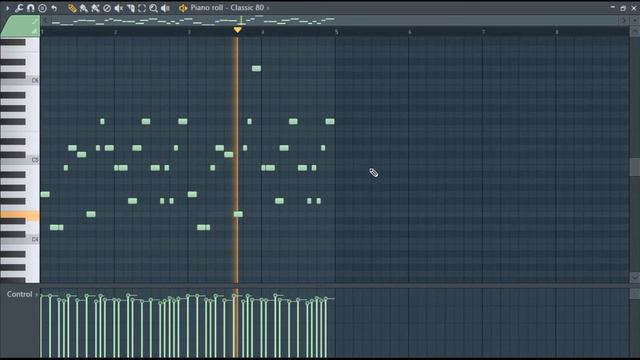Open the Control event lane selector
Viewport: 640px width, 360px height.
pyautogui.click(x=21, y=294)
